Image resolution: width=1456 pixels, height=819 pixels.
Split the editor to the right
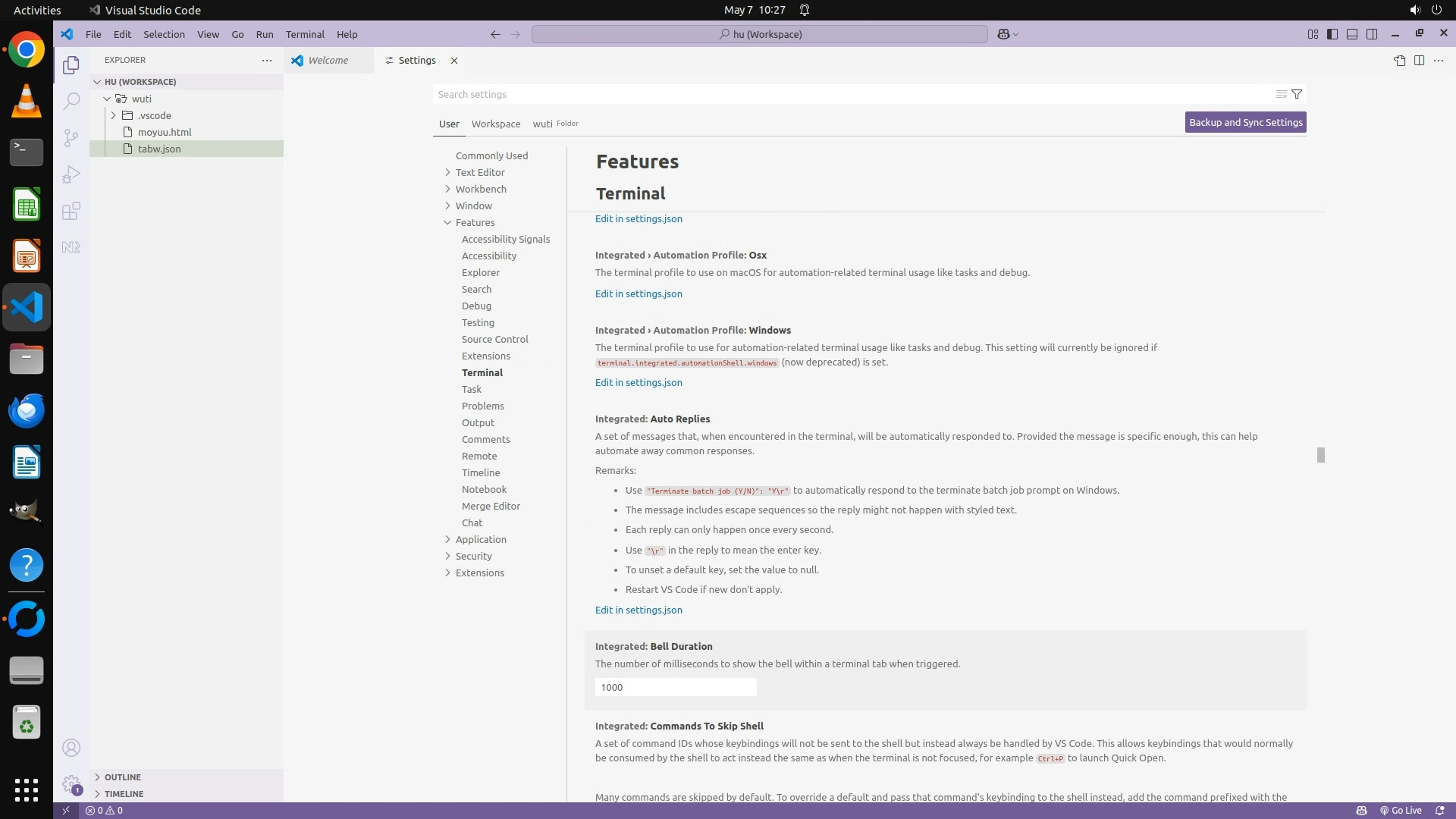1419,61
